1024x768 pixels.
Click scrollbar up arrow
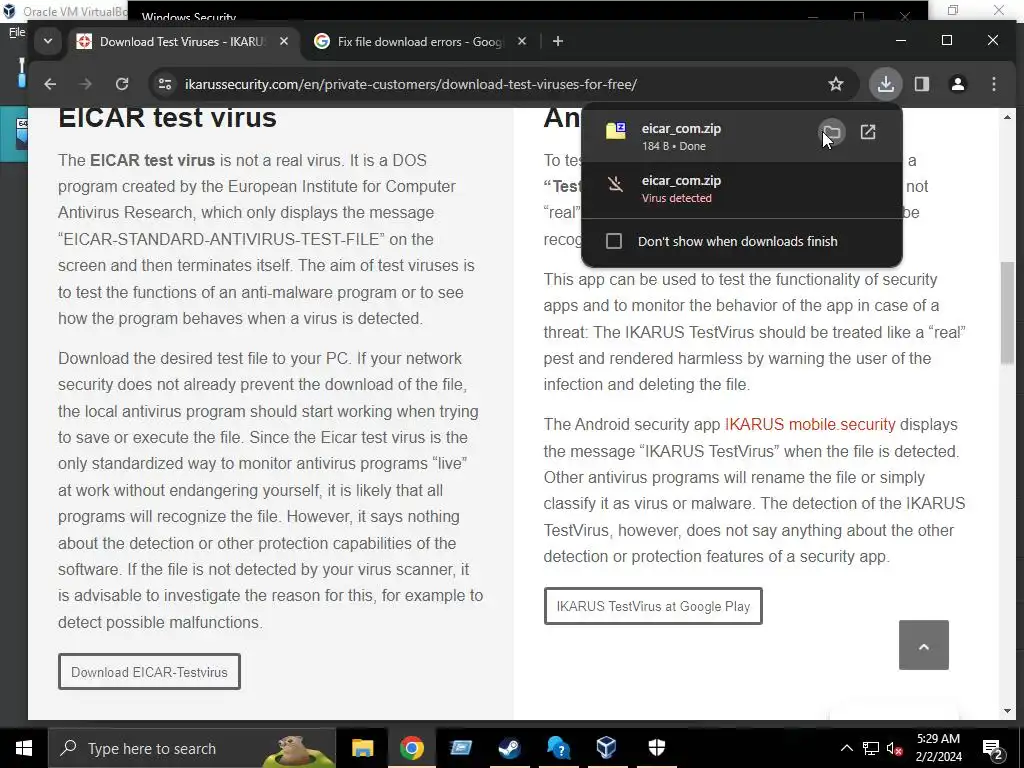pyautogui.click(x=1007, y=118)
